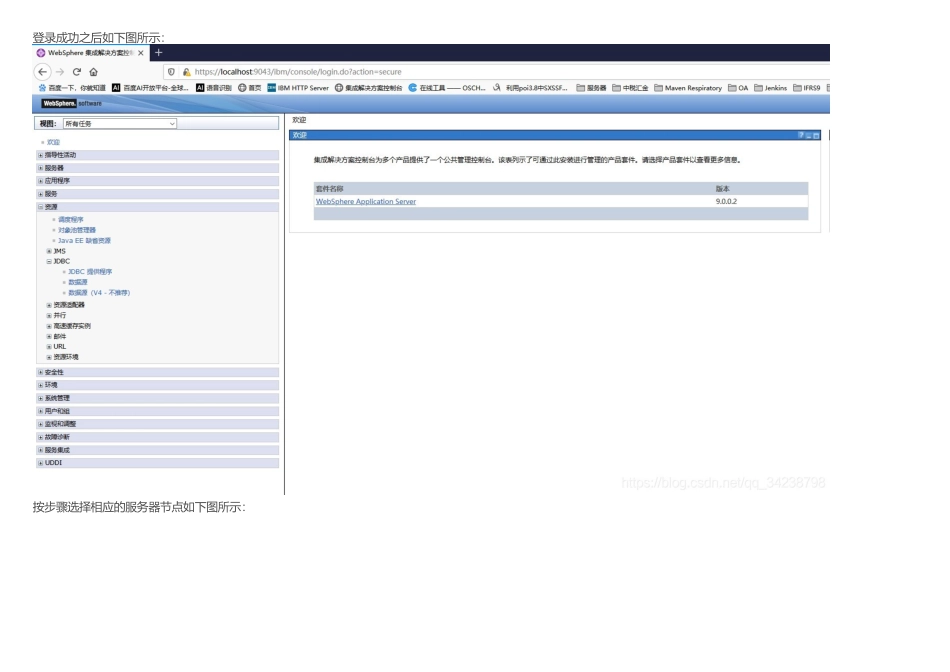Open the 百度AI开放平台 bookmark
The width and height of the screenshot is (950, 672).
(150, 88)
